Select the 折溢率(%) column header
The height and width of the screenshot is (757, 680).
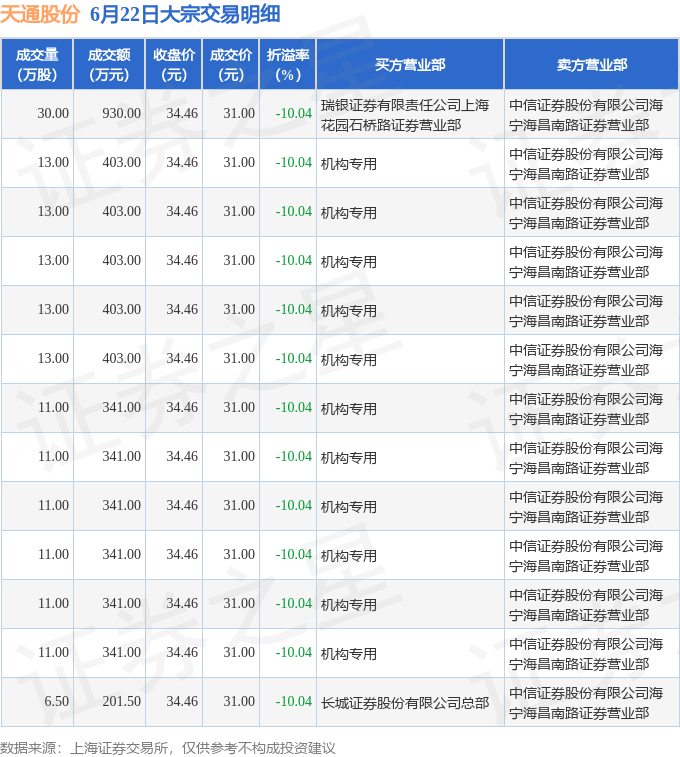pyautogui.click(x=288, y=65)
